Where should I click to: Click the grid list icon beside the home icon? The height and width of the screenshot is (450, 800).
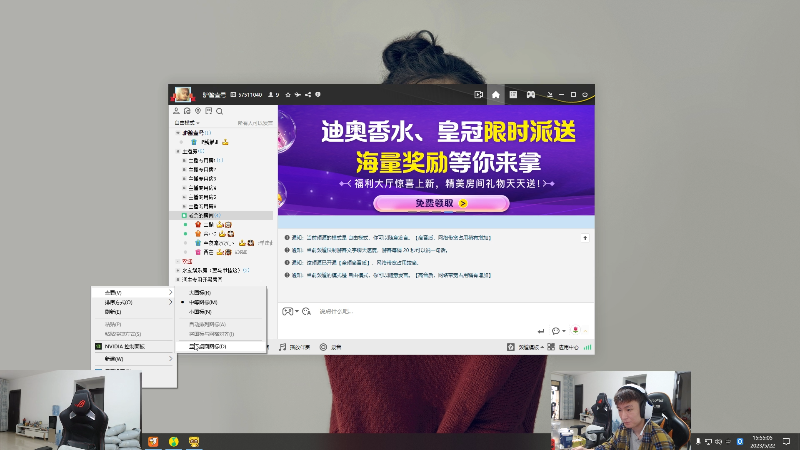coord(513,95)
